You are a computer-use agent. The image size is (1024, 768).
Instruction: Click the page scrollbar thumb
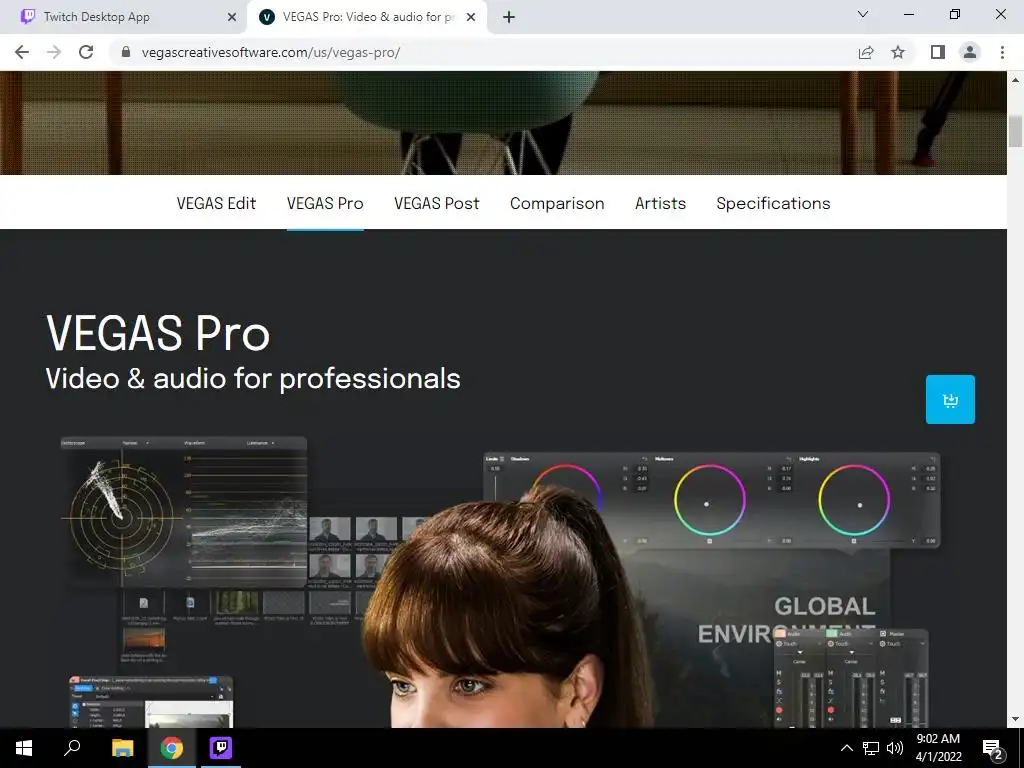pyautogui.click(x=1015, y=131)
